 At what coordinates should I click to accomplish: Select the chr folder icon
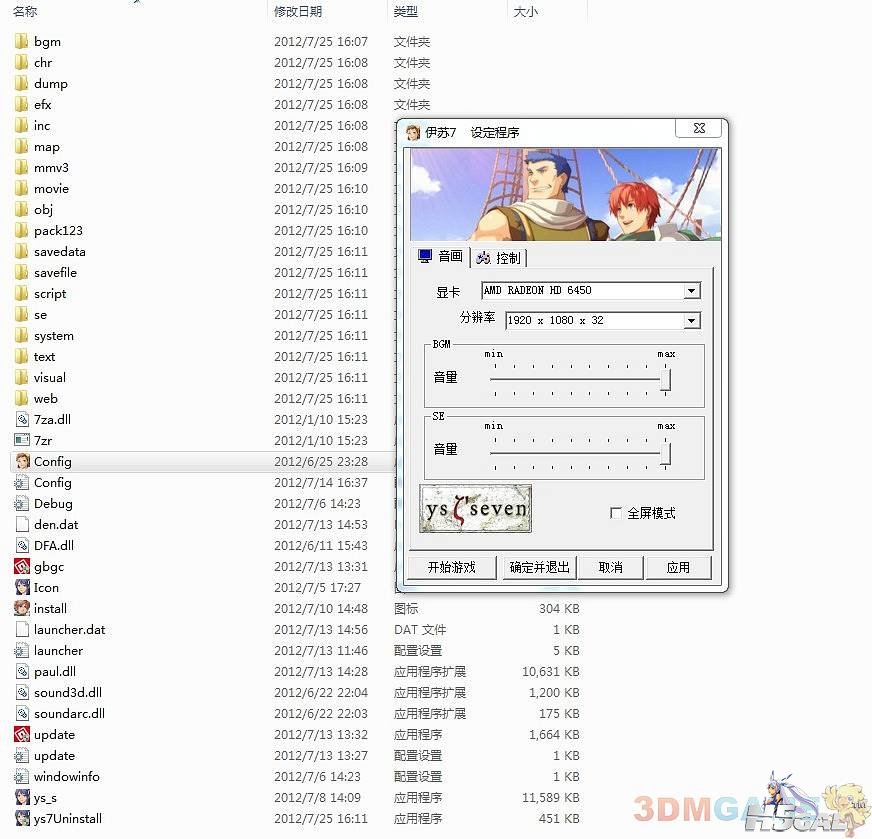21,62
